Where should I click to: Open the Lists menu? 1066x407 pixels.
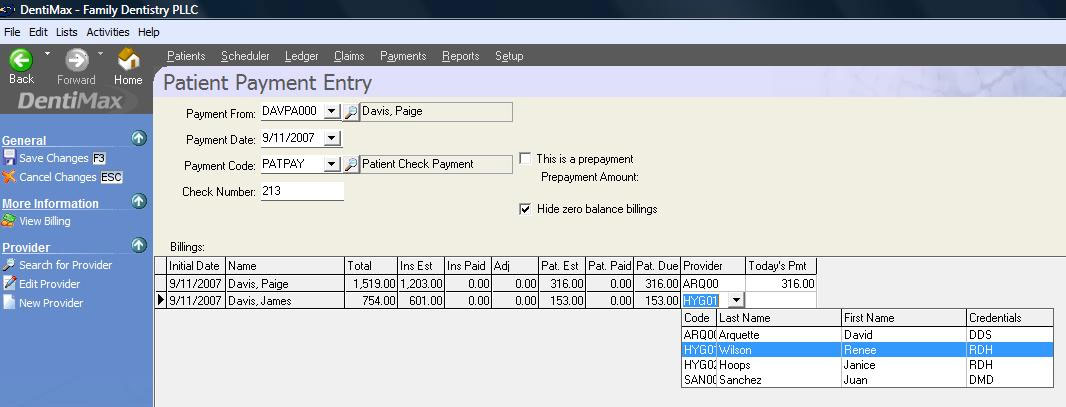pyautogui.click(x=67, y=32)
